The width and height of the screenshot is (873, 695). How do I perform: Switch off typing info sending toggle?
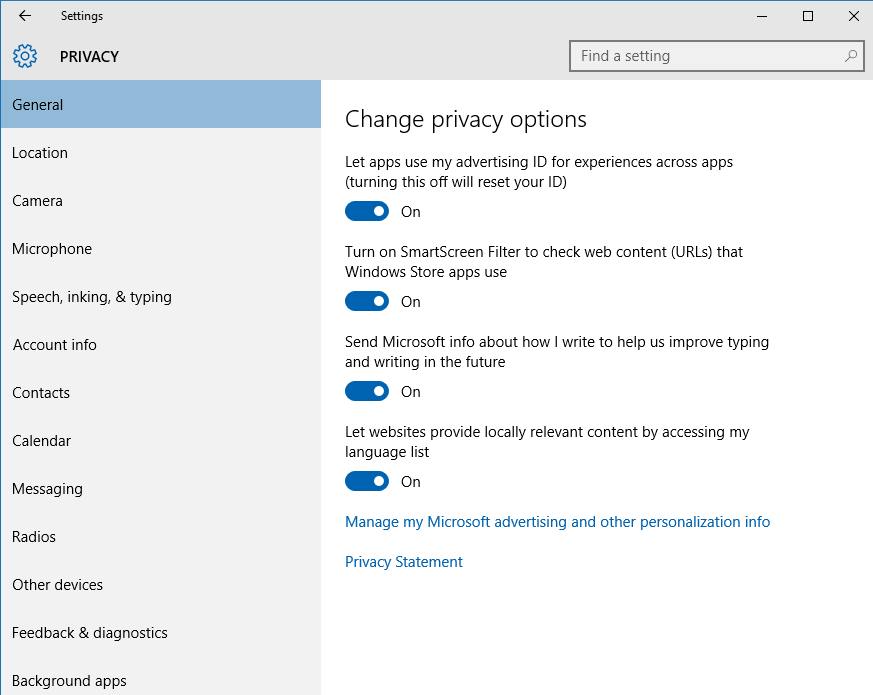pos(367,391)
